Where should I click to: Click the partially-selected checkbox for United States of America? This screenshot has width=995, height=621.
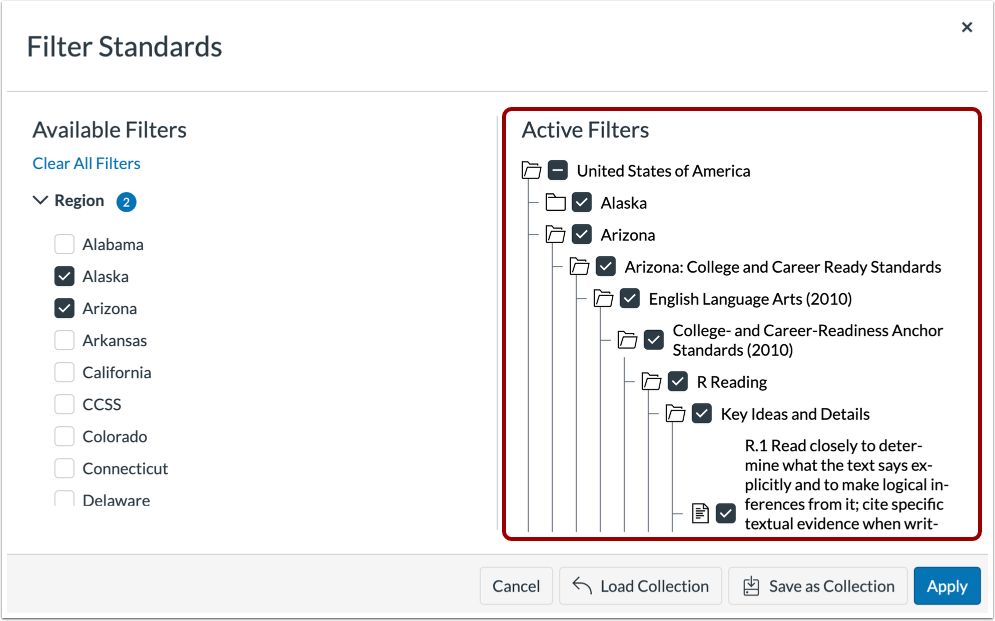(558, 170)
